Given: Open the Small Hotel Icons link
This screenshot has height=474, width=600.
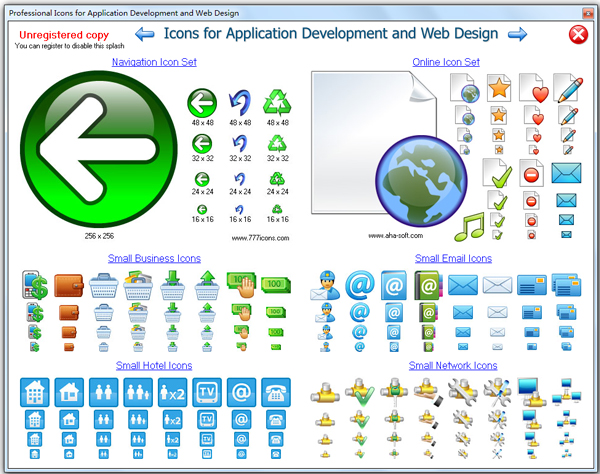Looking at the screenshot, I should pos(154,365).
